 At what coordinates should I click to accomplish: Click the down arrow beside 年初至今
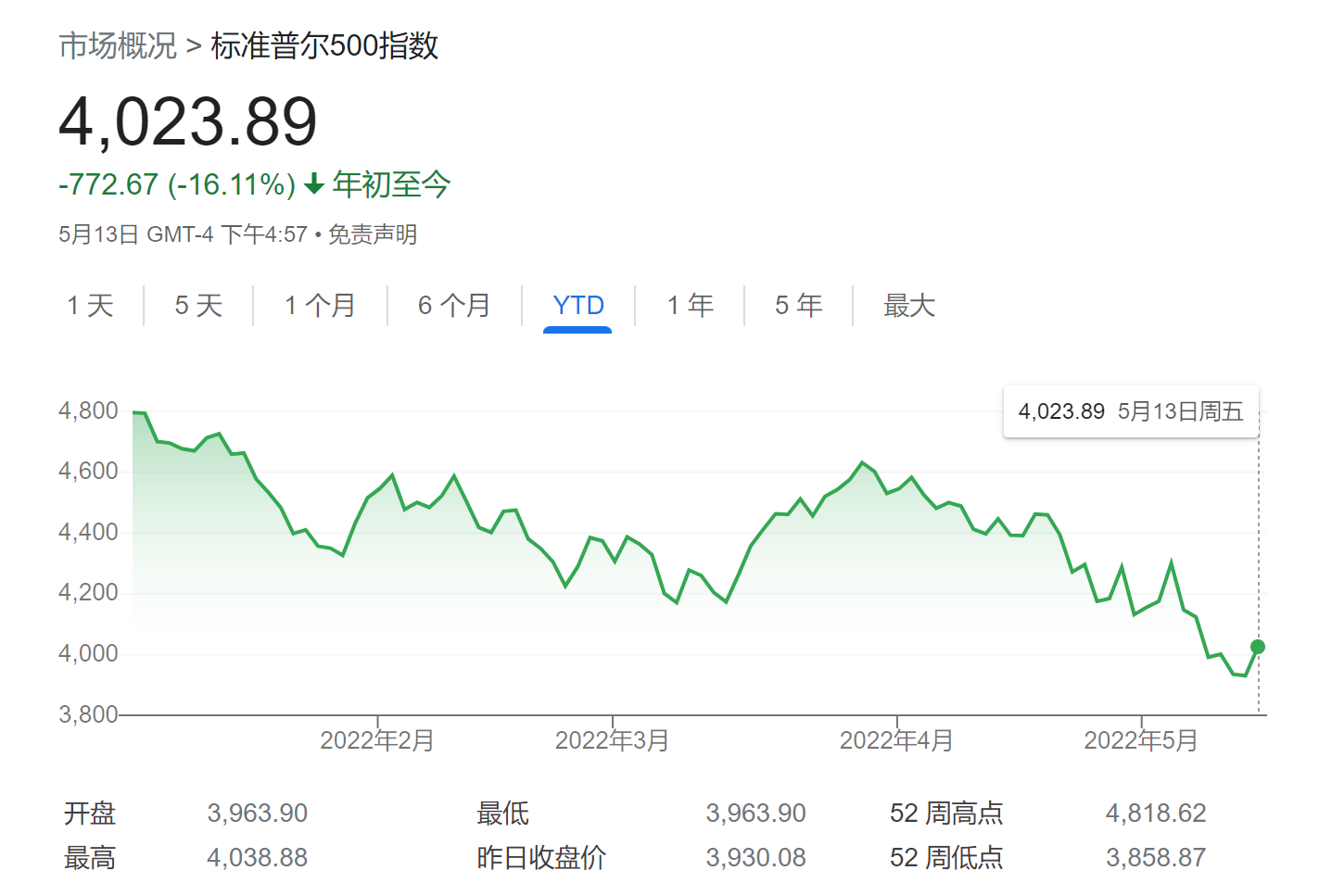click(x=314, y=184)
